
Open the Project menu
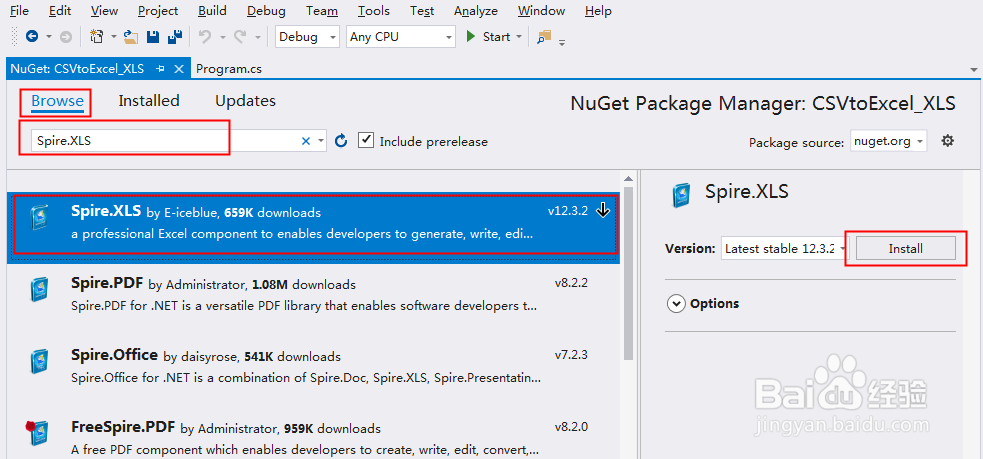[x=158, y=11]
